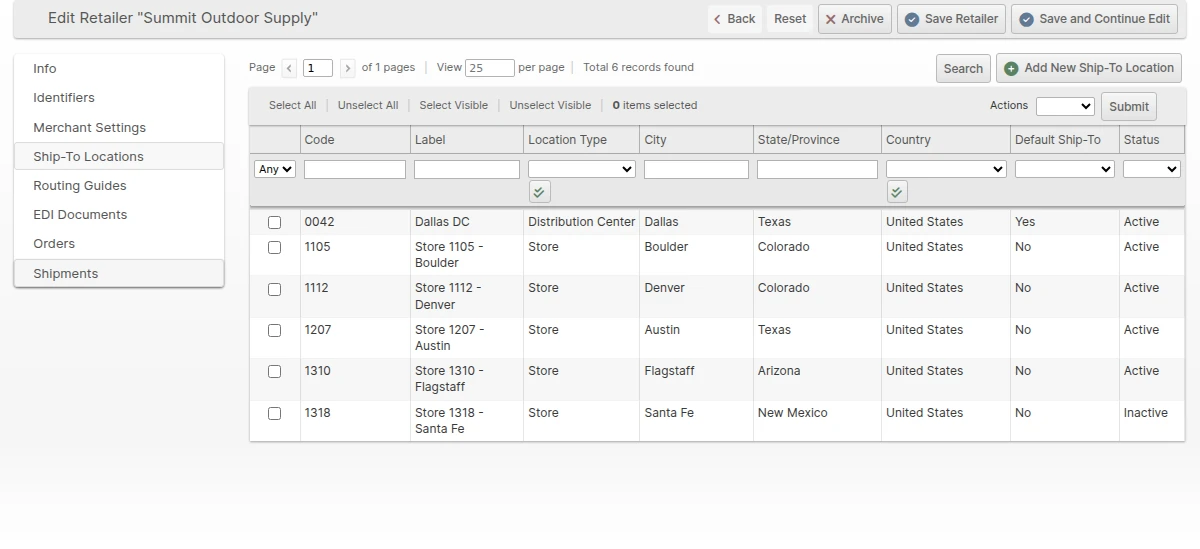Open the Country filter dropdown
1200x549 pixels.
[x=946, y=169]
